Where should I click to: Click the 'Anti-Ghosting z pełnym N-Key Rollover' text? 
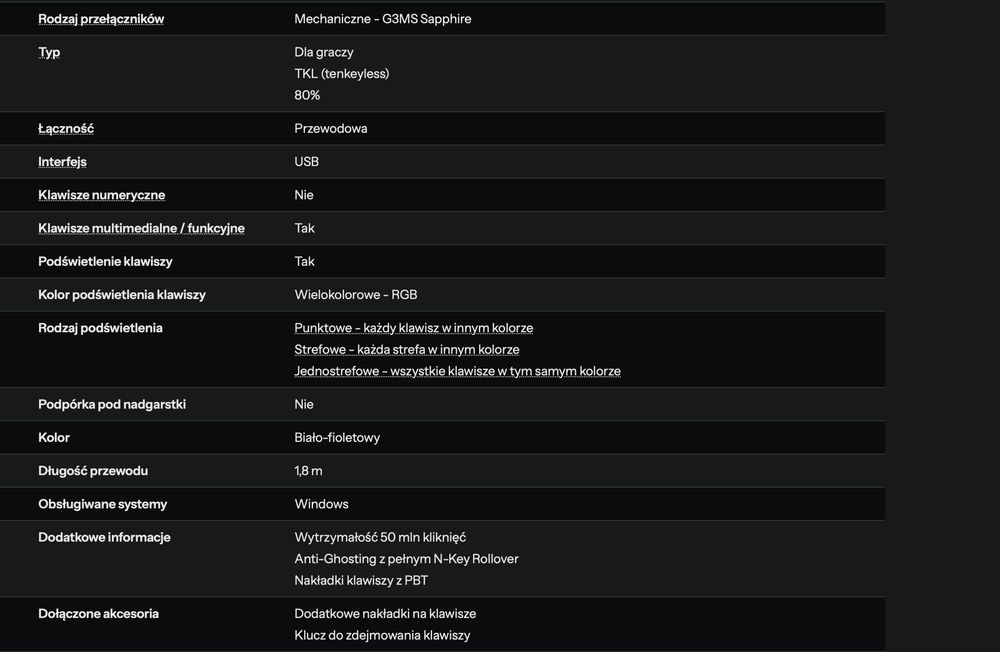click(406, 559)
